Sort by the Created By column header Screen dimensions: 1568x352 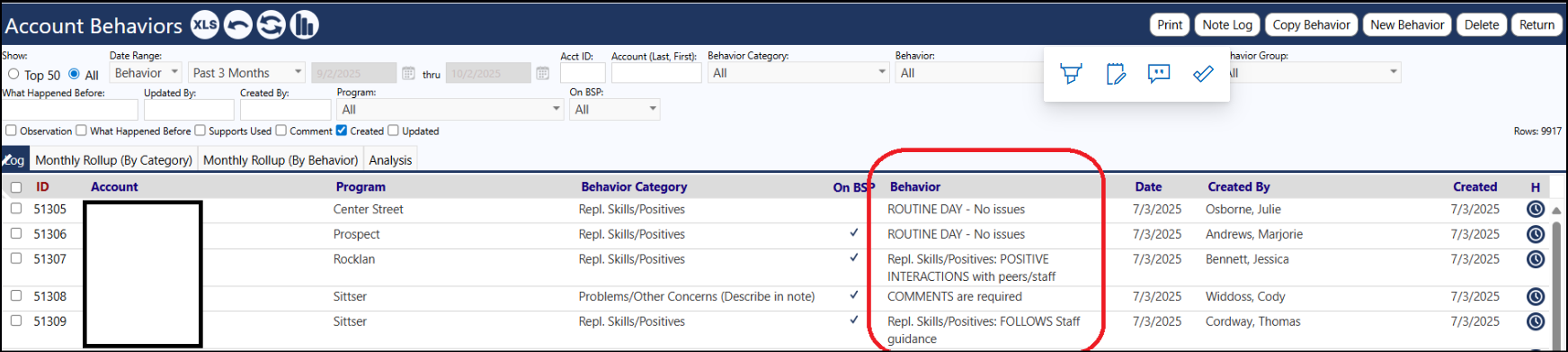pos(1239,187)
